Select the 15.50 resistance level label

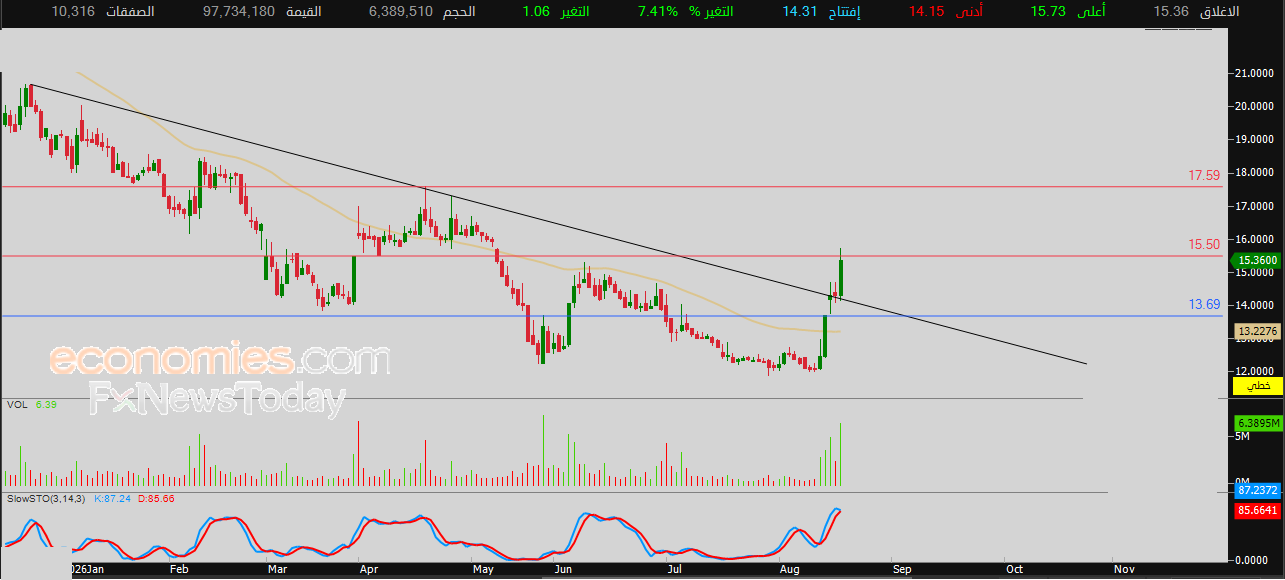1204,244
